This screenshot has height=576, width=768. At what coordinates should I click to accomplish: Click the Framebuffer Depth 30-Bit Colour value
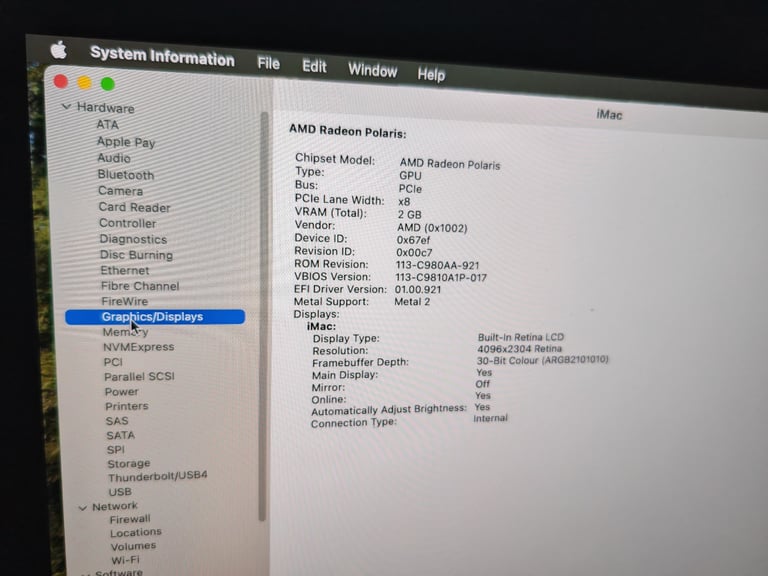(542, 360)
